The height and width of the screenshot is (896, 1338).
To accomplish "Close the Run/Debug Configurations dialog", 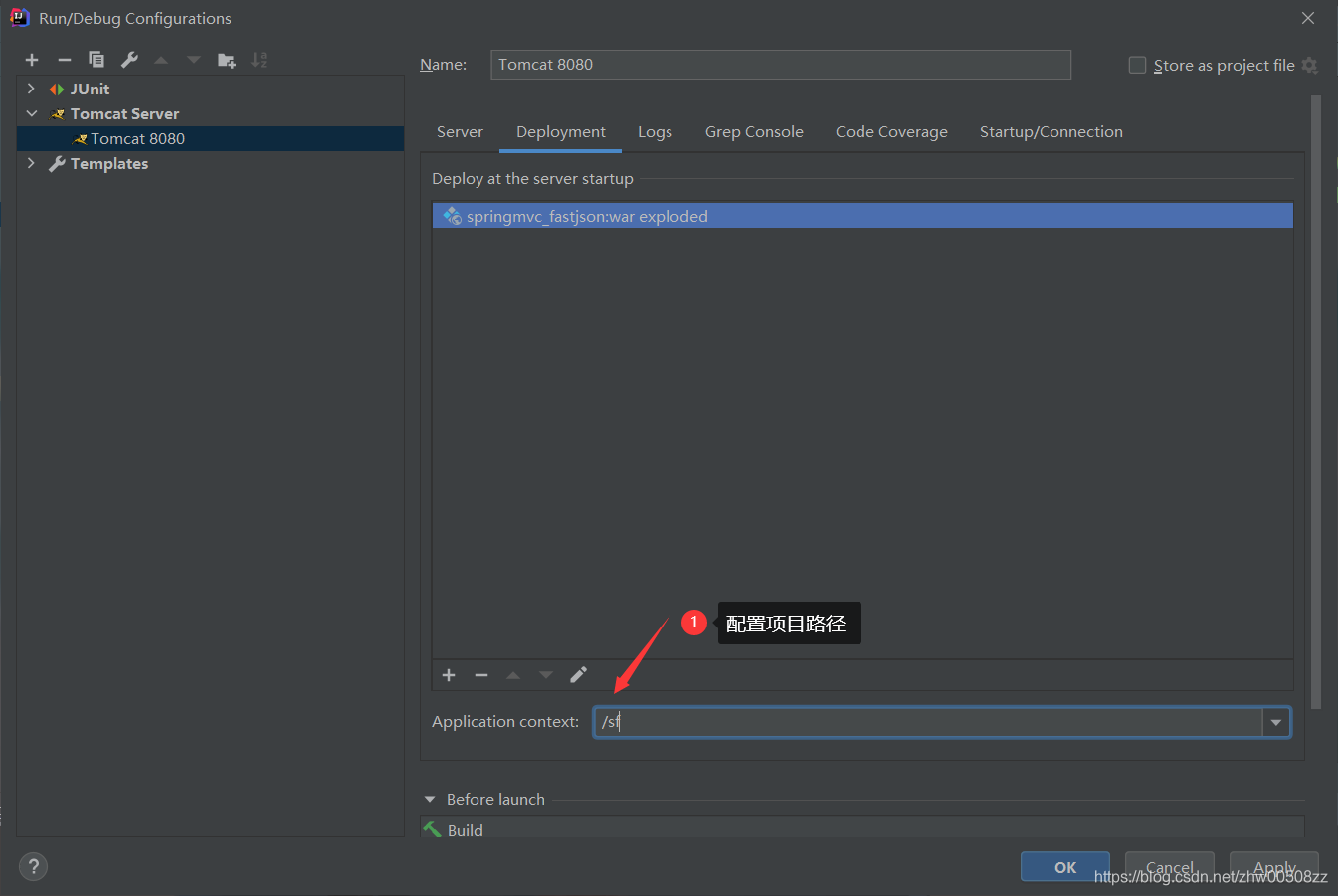I will tap(1308, 18).
